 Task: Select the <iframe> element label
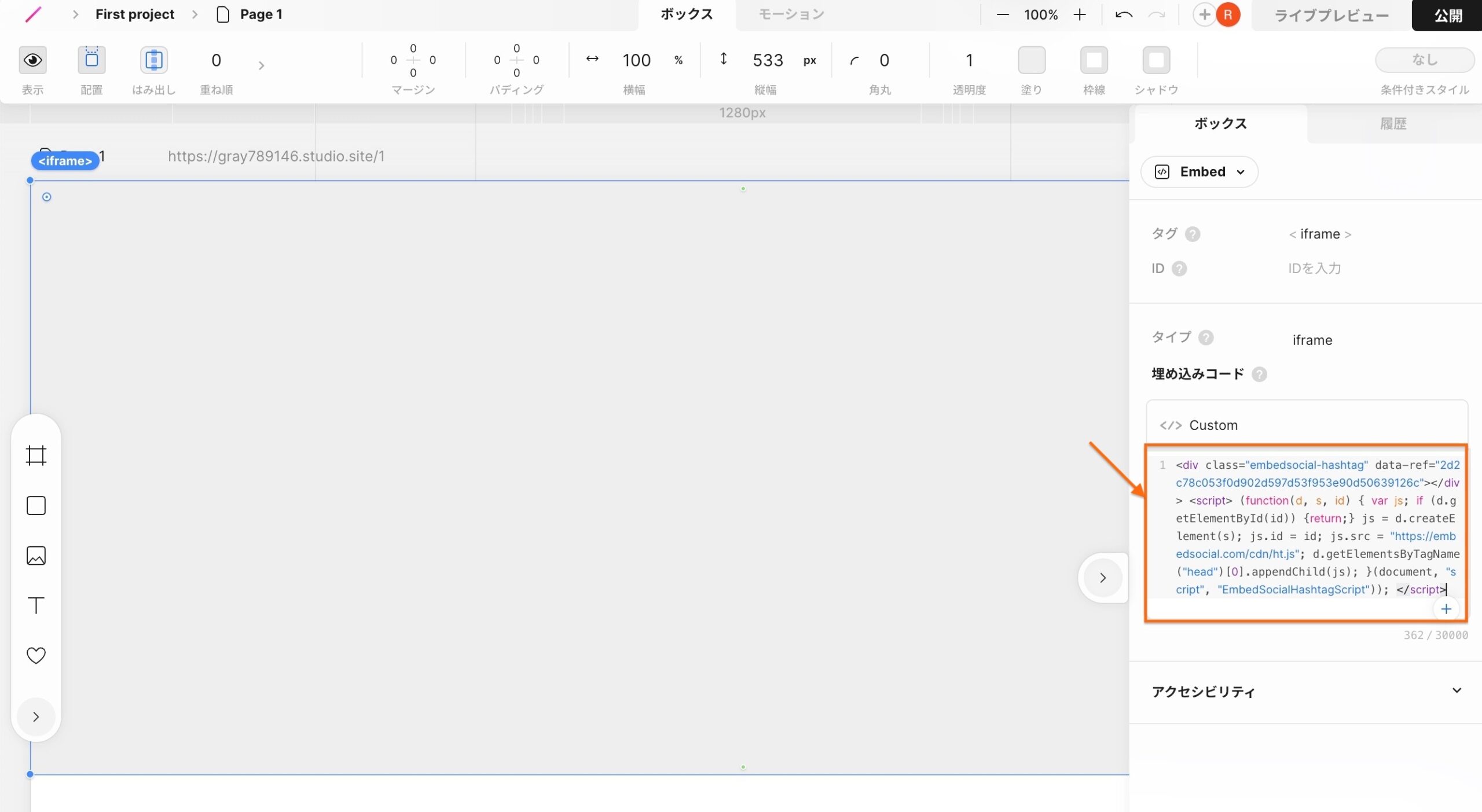[x=65, y=161]
